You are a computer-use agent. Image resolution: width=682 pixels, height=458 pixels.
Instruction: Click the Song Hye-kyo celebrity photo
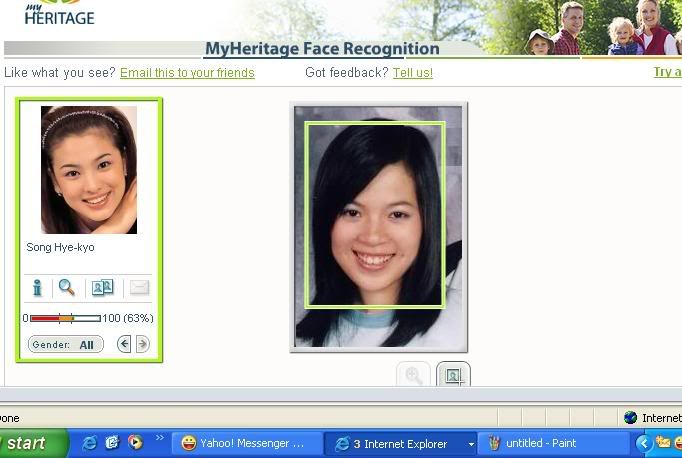click(89, 170)
